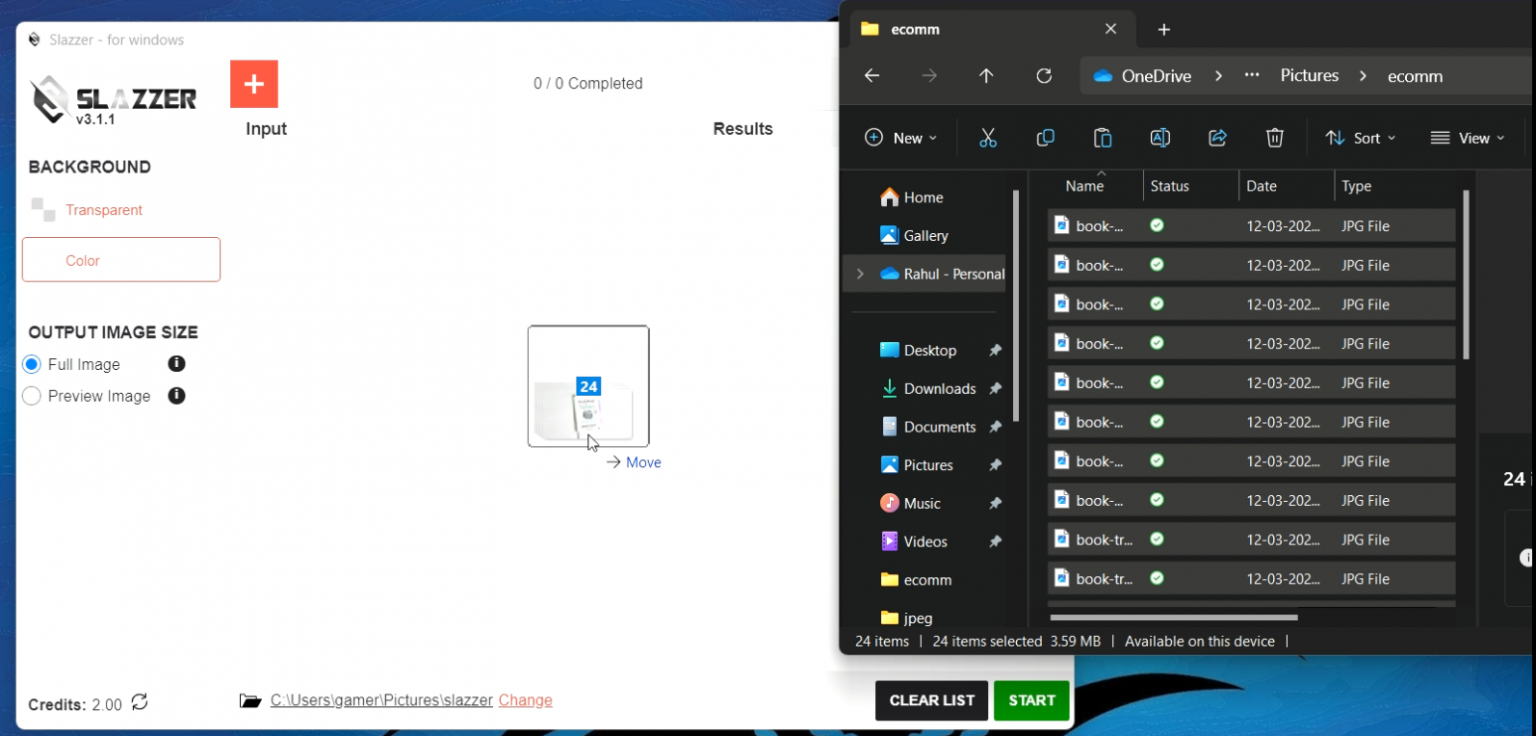Open the View dropdown in Explorer
This screenshot has width=1536, height=736.
click(x=1467, y=137)
